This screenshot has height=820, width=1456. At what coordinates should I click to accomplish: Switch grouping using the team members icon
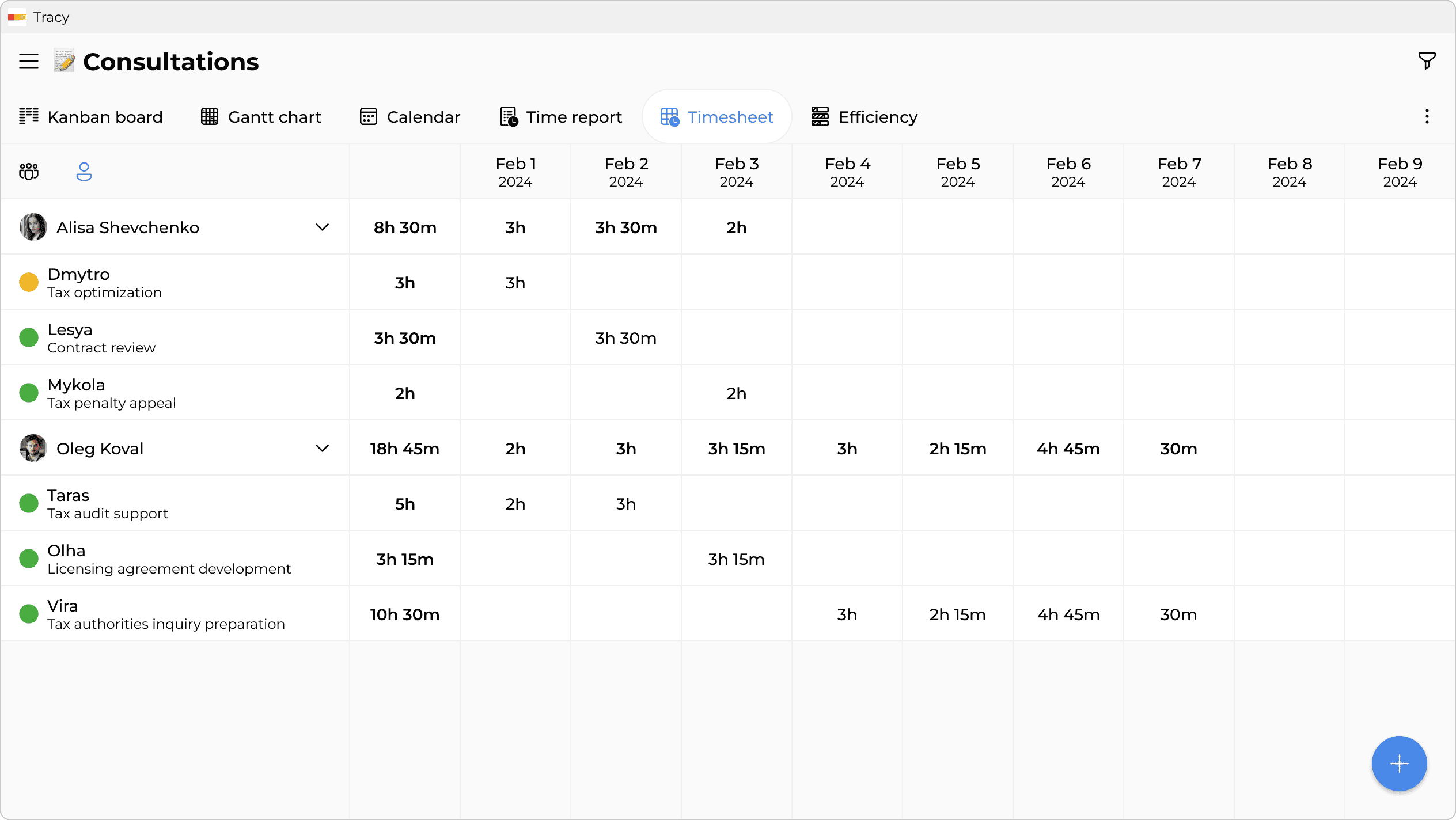28,171
